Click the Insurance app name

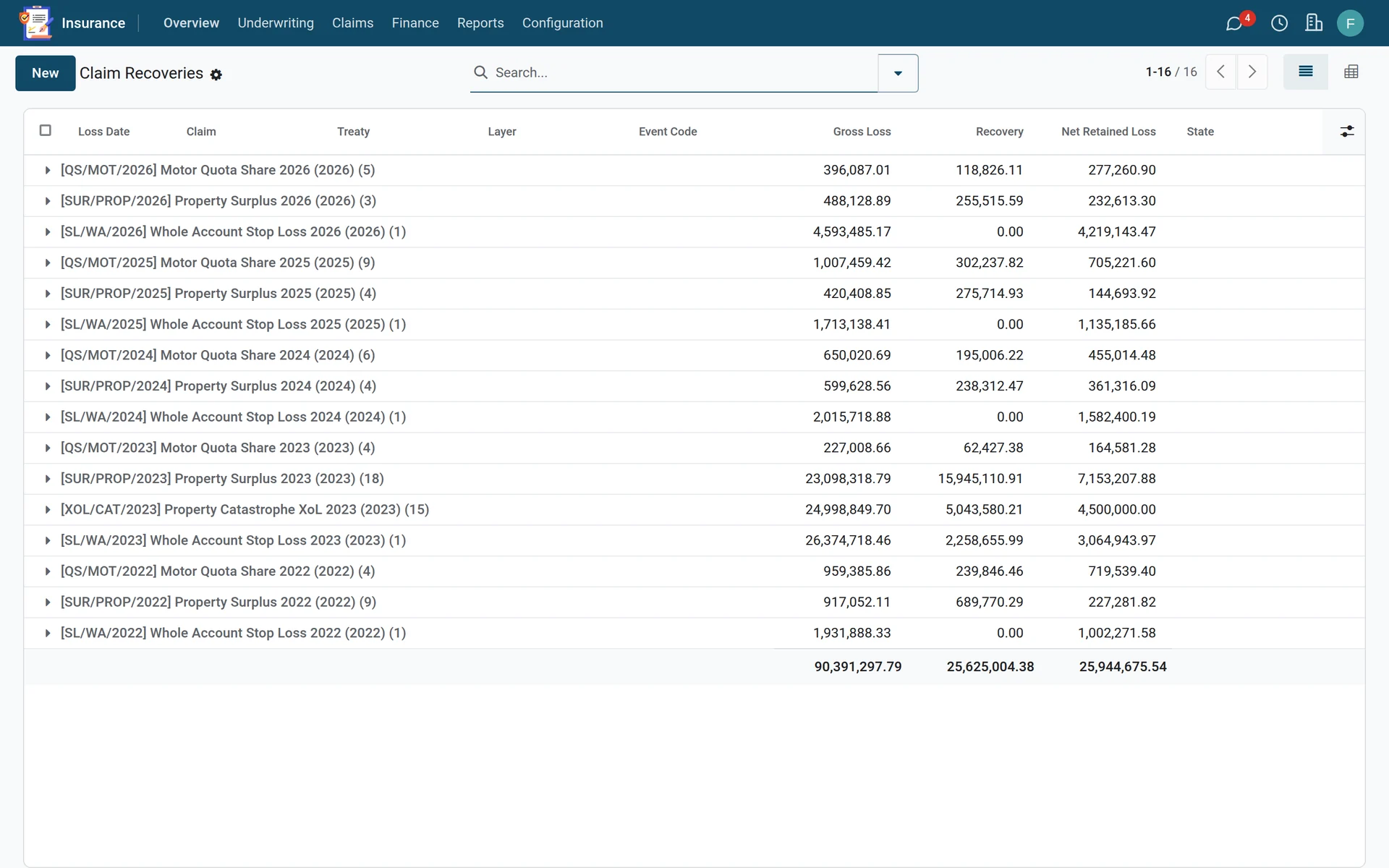coord(93,23)
